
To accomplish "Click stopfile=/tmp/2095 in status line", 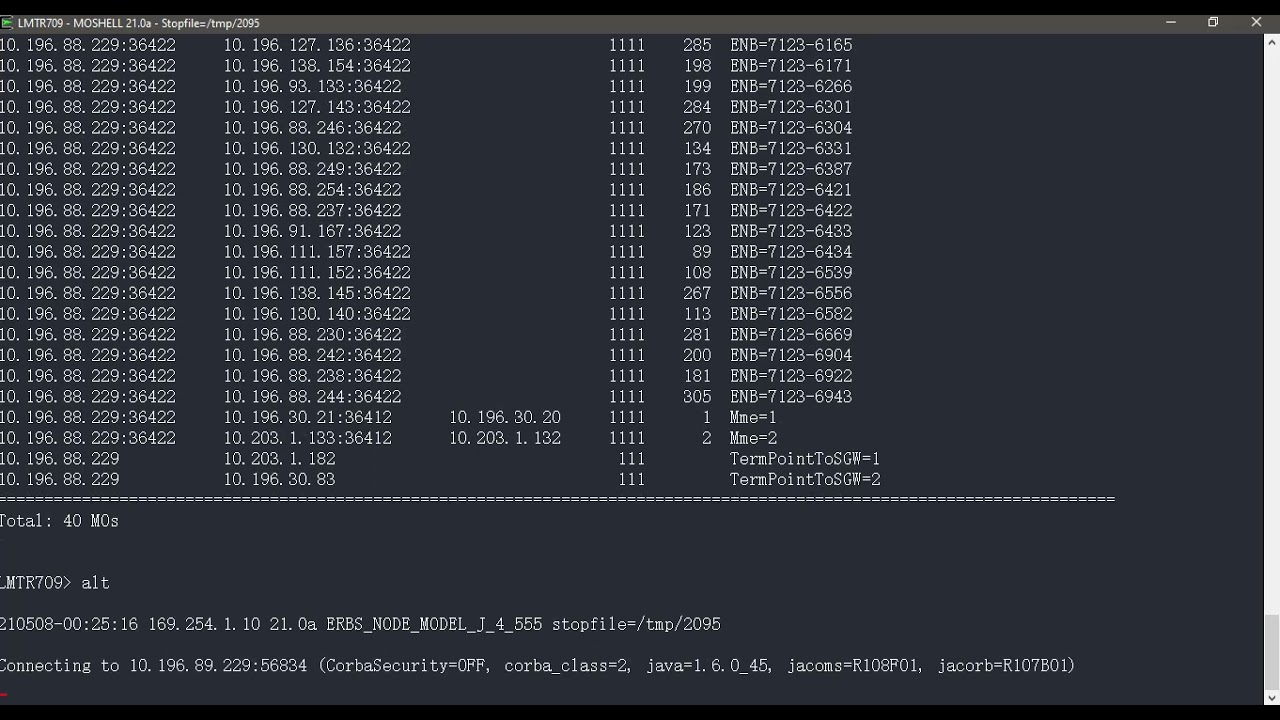I will [x=636, y=624].
